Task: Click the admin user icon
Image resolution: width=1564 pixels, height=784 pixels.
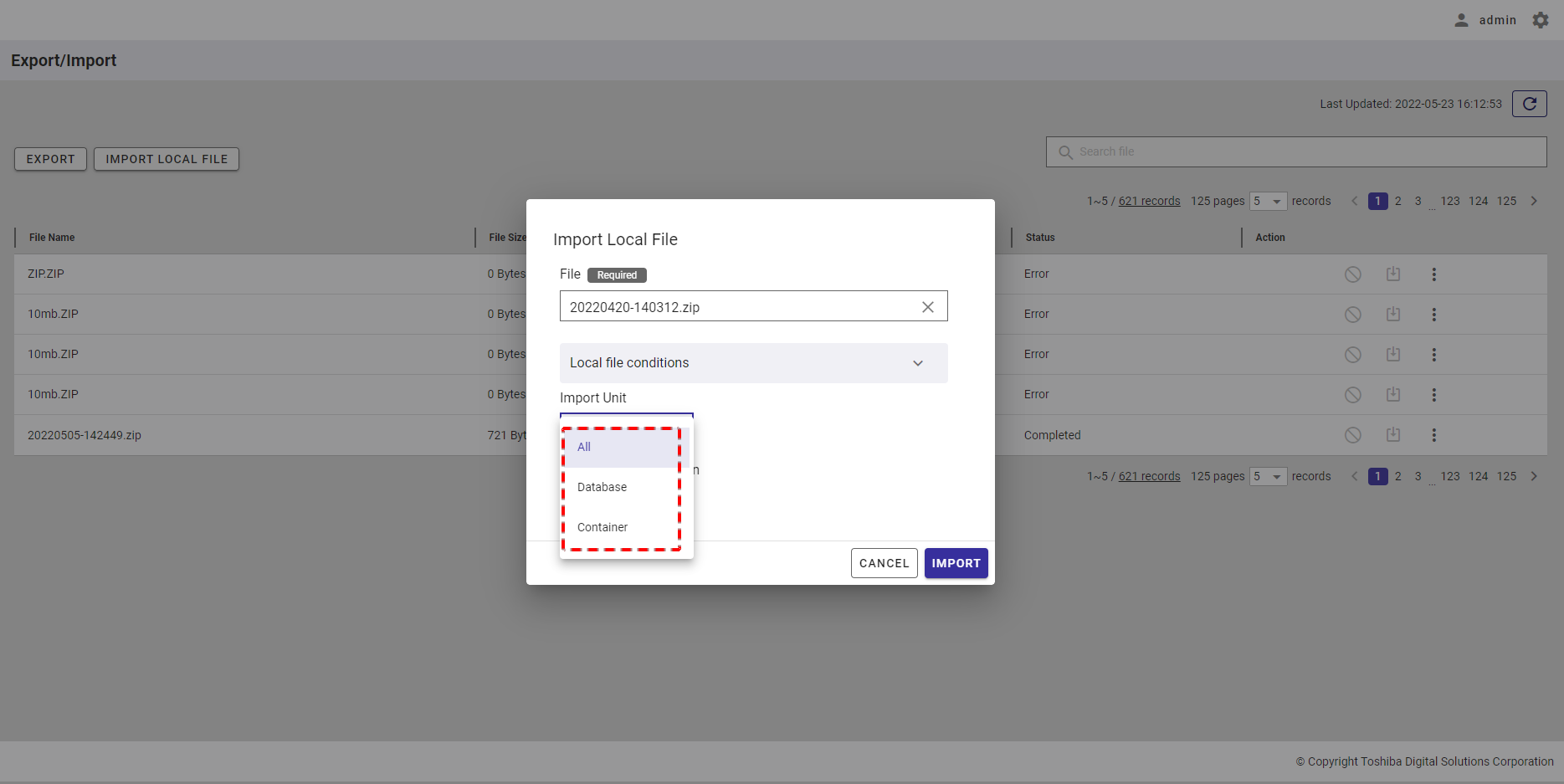Action: pyautogui.click(x=1461, y=20)
